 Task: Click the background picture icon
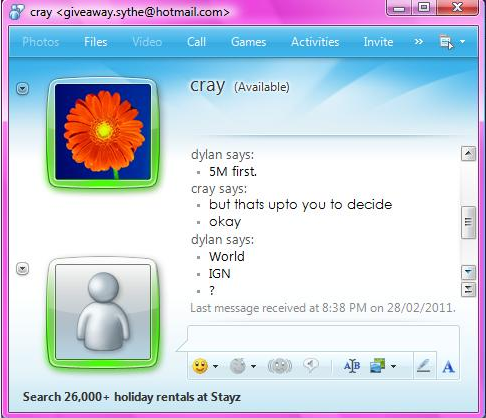click(x=378, y=366)
